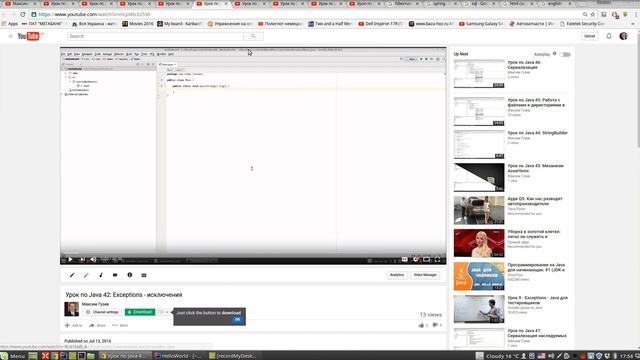
Task: Open My board Kanban bookmark
Action: pyautogui.click(x=180, y=24)
